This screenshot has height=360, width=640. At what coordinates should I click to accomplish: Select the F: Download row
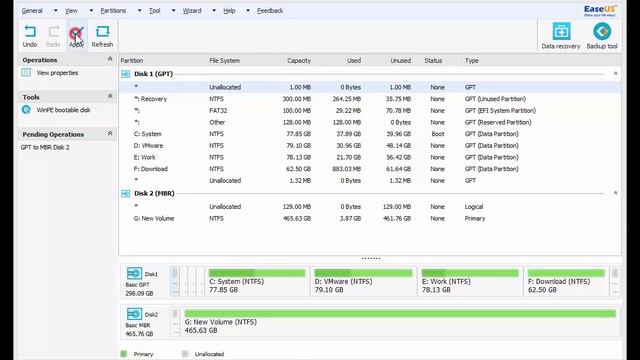tap(370, 169)
